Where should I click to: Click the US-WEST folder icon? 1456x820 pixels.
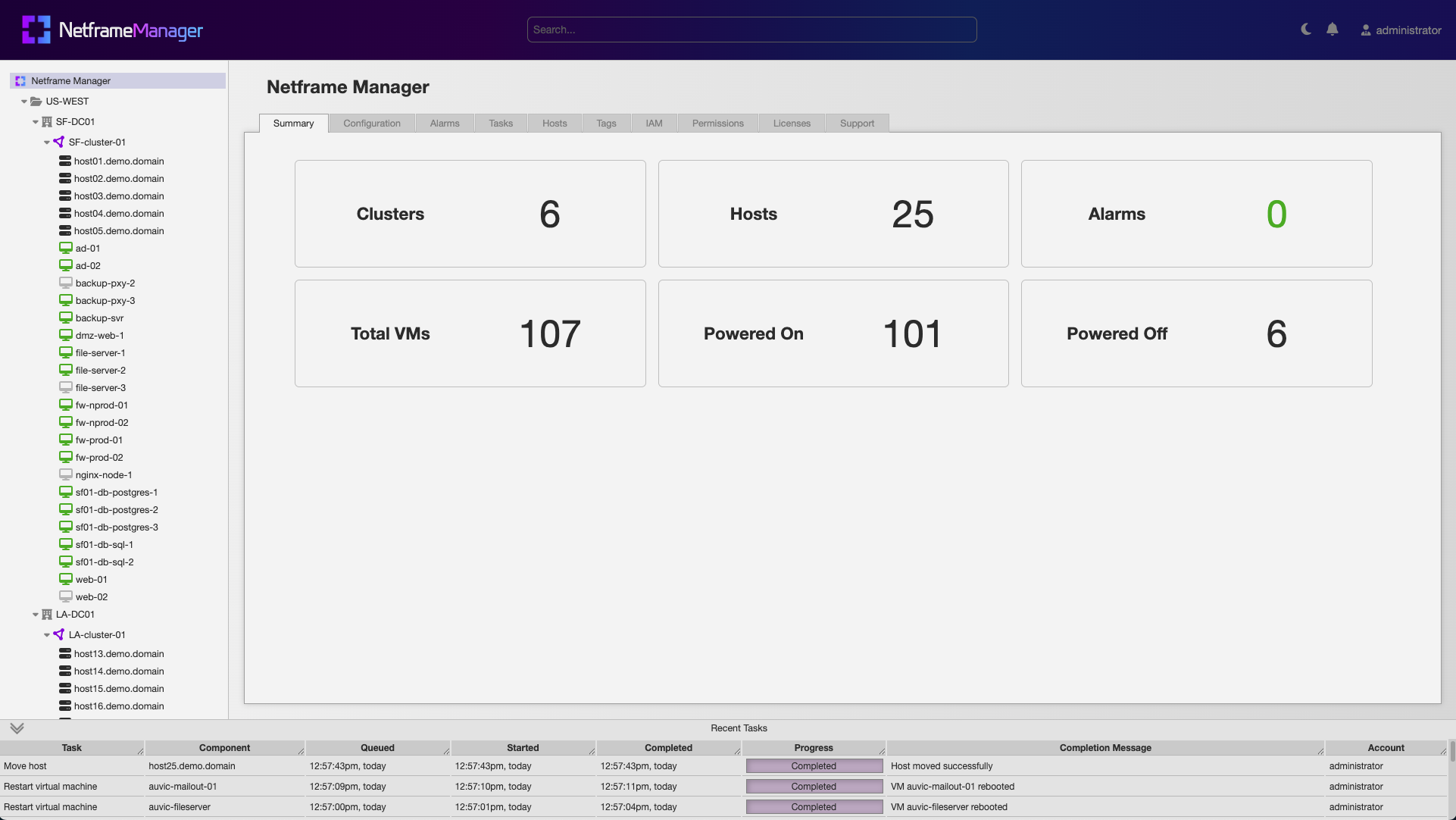(36, 101)
